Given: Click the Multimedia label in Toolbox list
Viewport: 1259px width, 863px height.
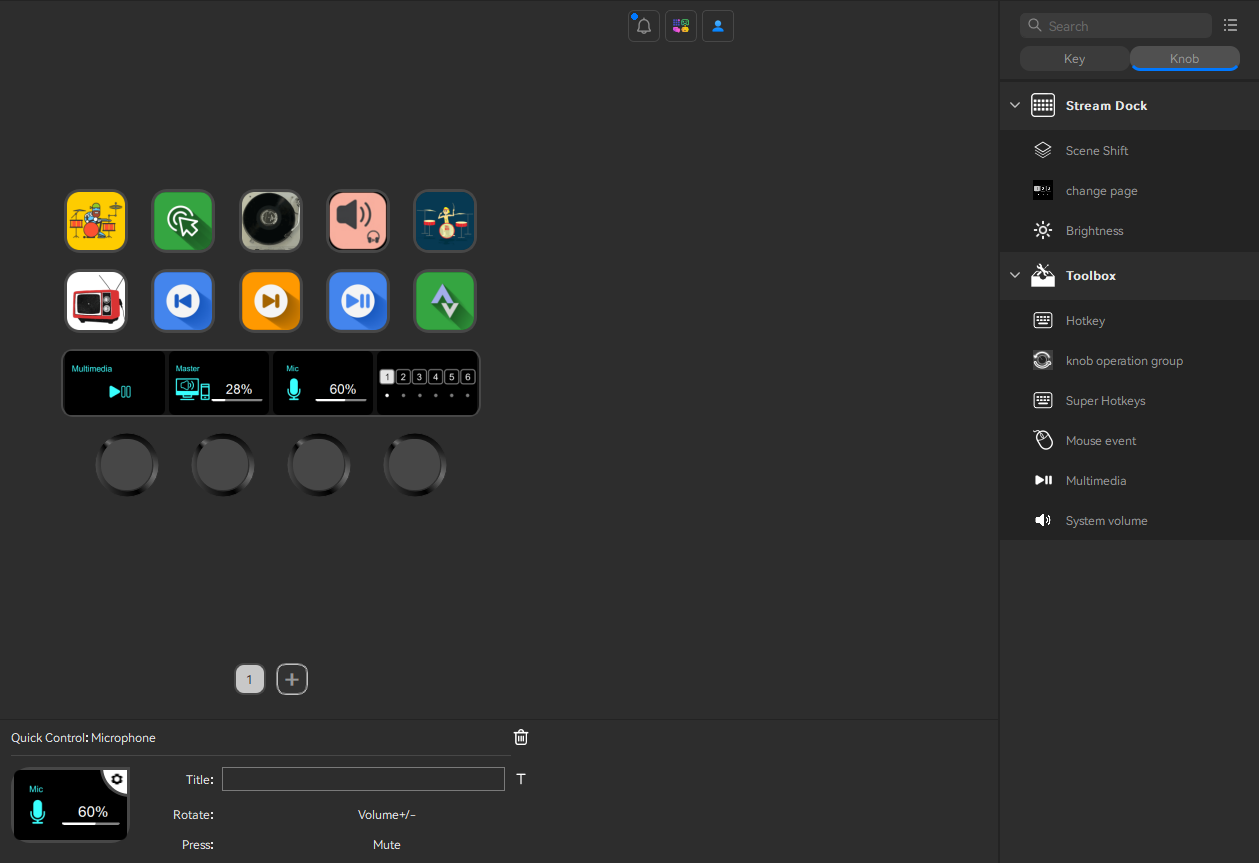Looking at the screenshot, I should [x=1096, y=480].
